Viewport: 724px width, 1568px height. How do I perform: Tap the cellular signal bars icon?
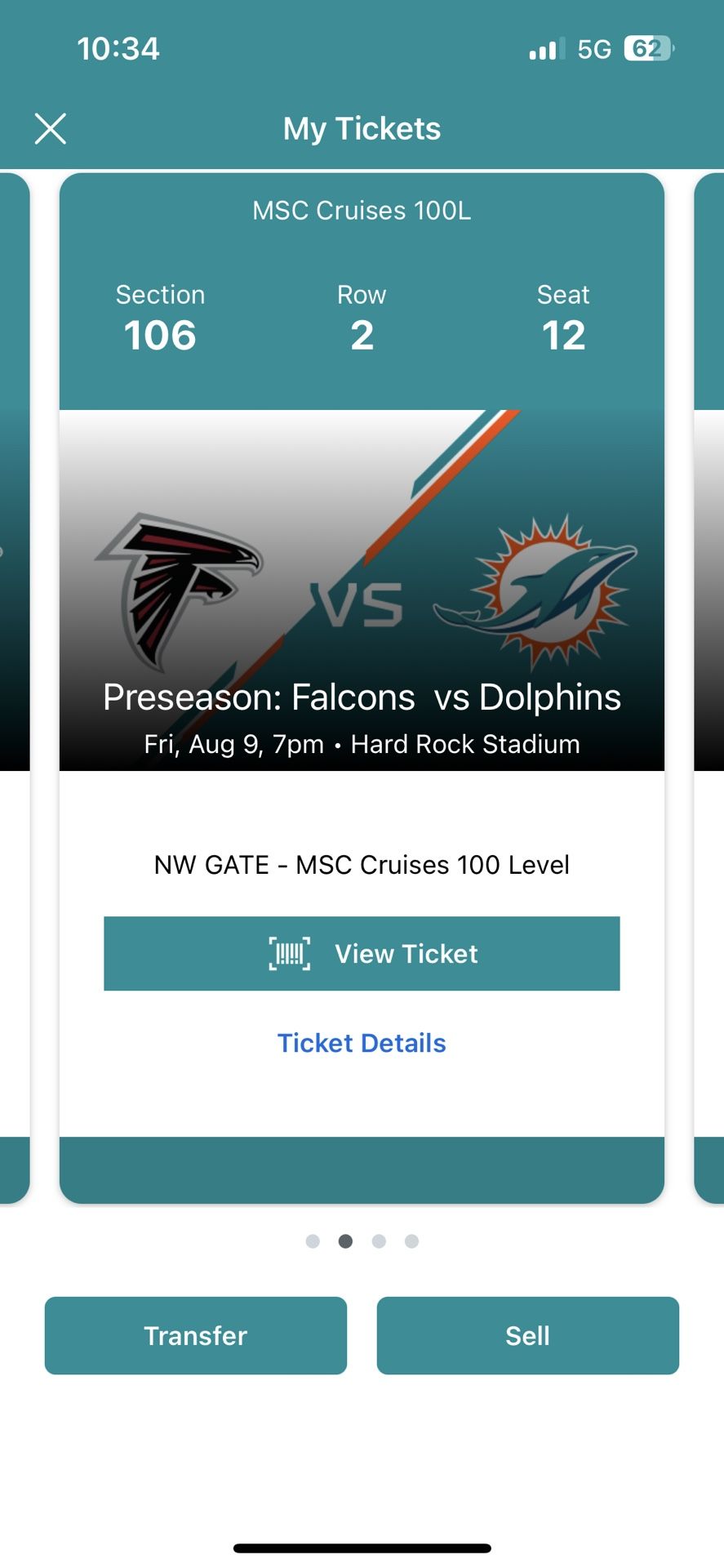(x=545, y=50)
